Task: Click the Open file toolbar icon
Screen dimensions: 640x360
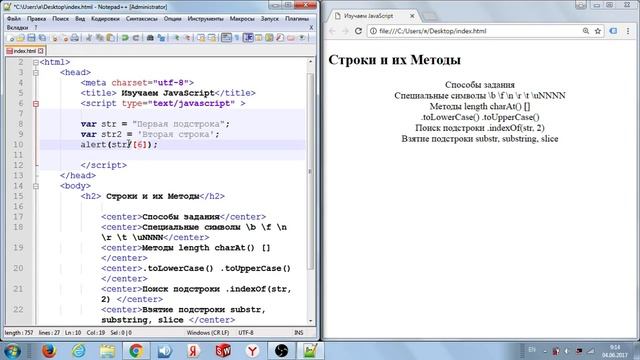Action: (20, 38)
